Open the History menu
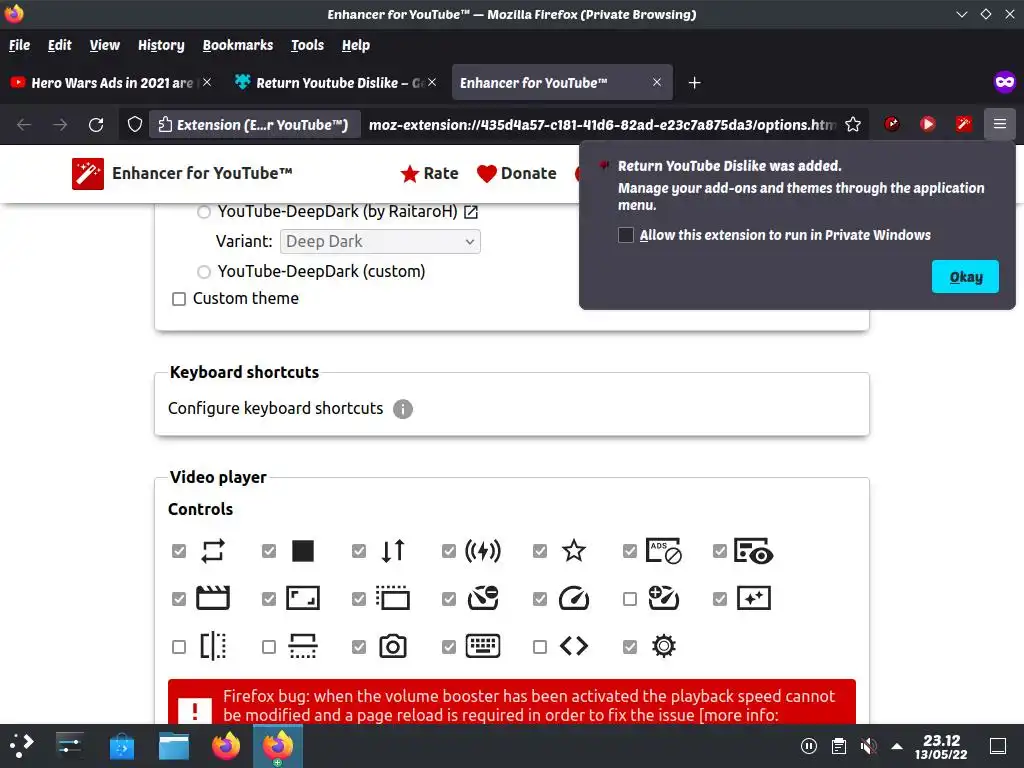 161,45
